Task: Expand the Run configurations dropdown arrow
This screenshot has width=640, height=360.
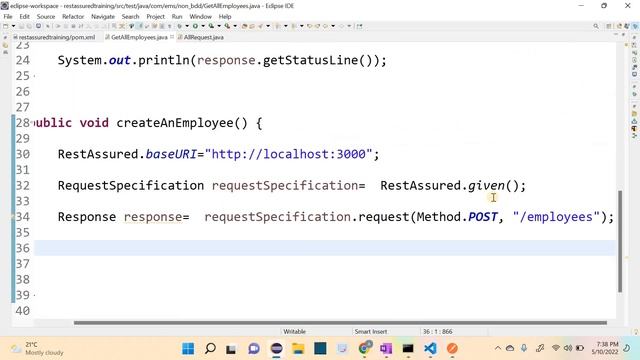Action: click(203, 26)
